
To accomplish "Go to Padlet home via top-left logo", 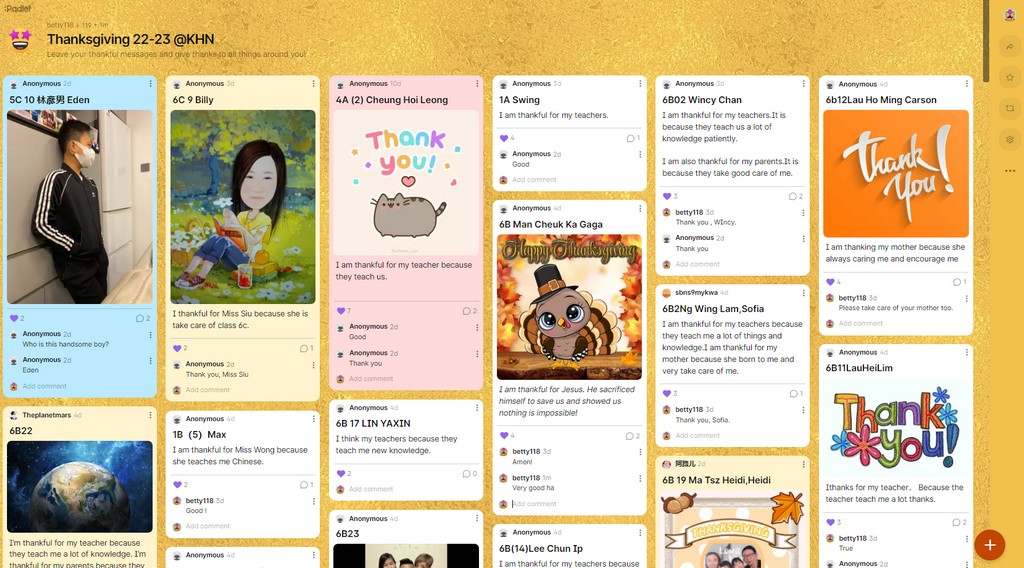I will pyautogui.click(x=18, y=8).
